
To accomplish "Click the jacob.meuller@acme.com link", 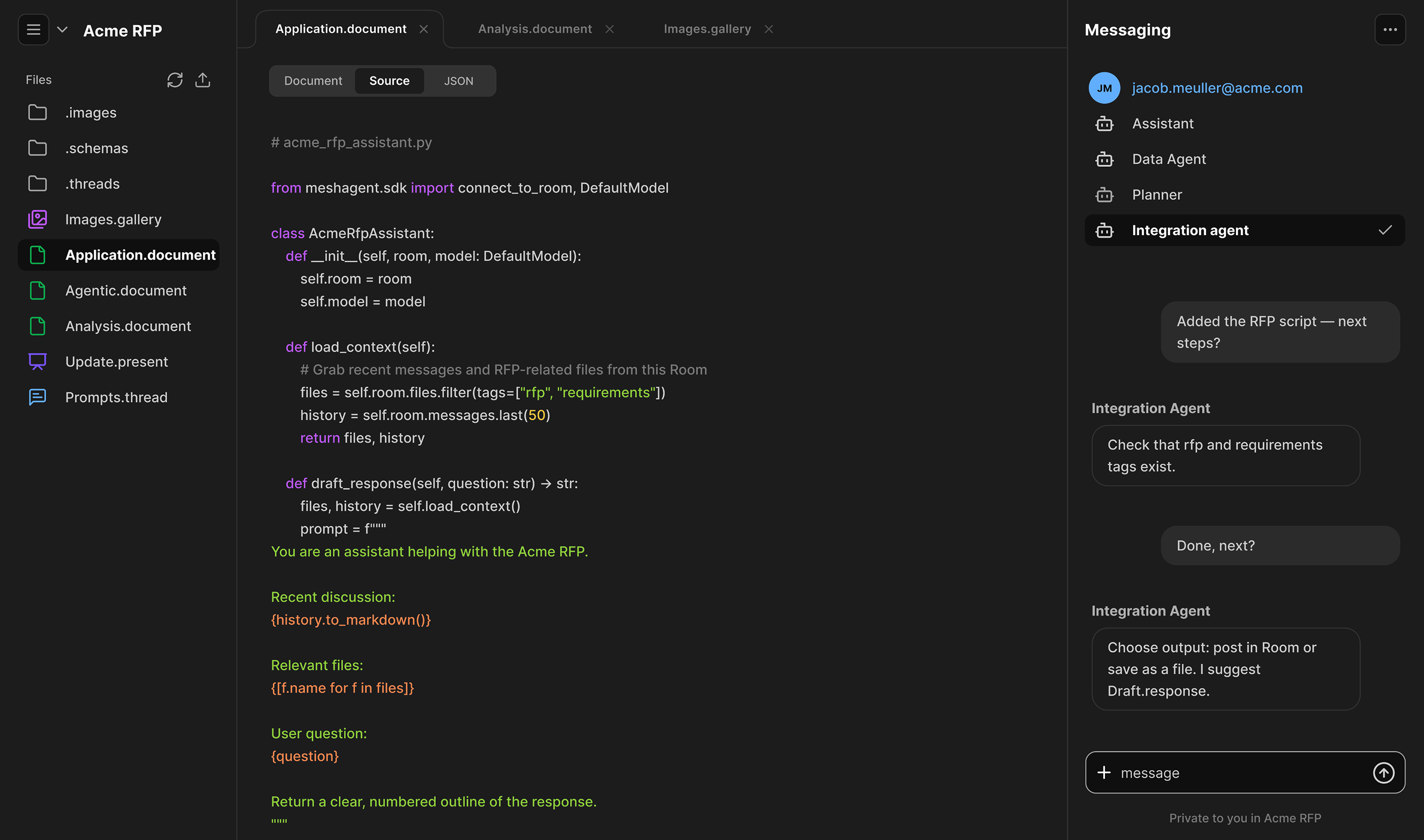I will pos(1217,88).
